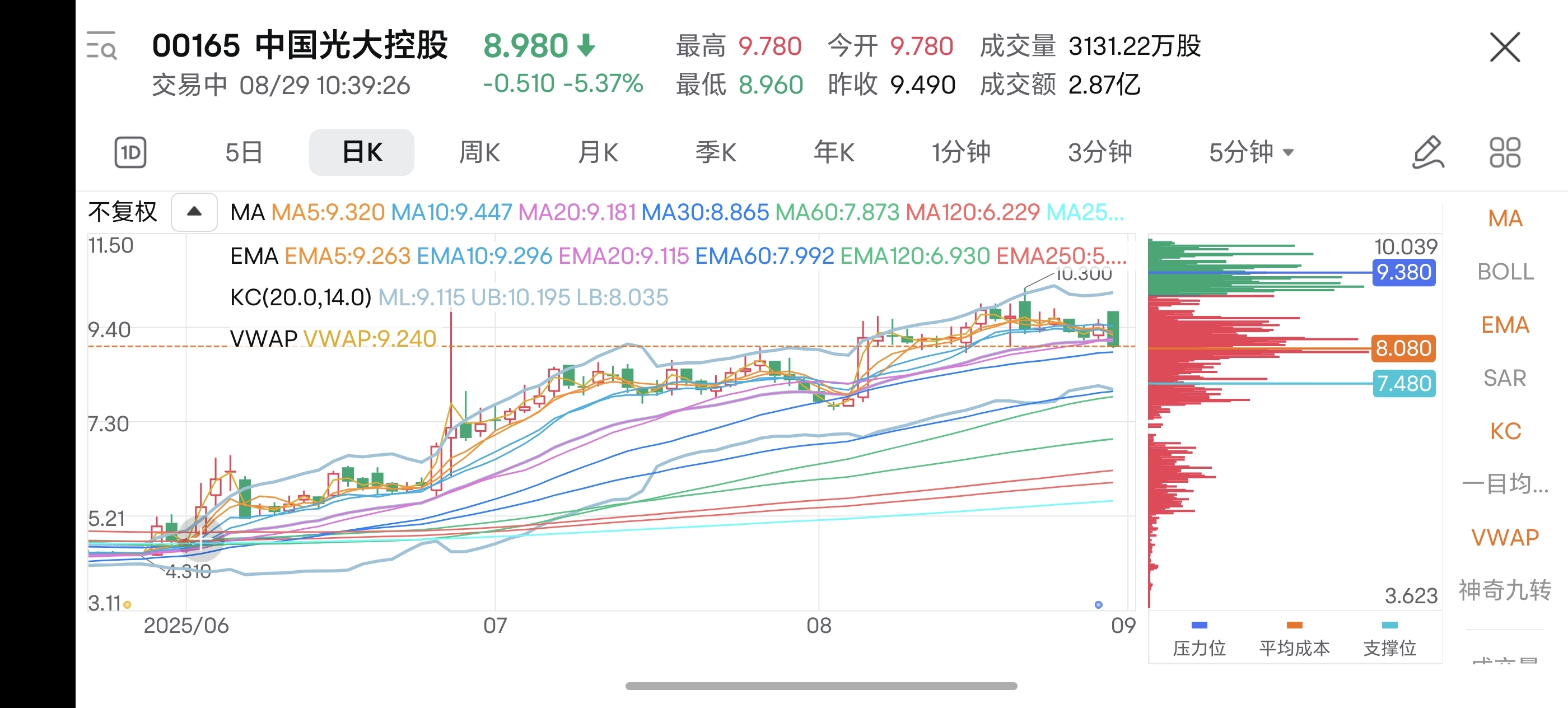Viewport: 1568px width, 708px height.
Task: Click the bottom horizontal scroll handle
Action: coord(821,686)
